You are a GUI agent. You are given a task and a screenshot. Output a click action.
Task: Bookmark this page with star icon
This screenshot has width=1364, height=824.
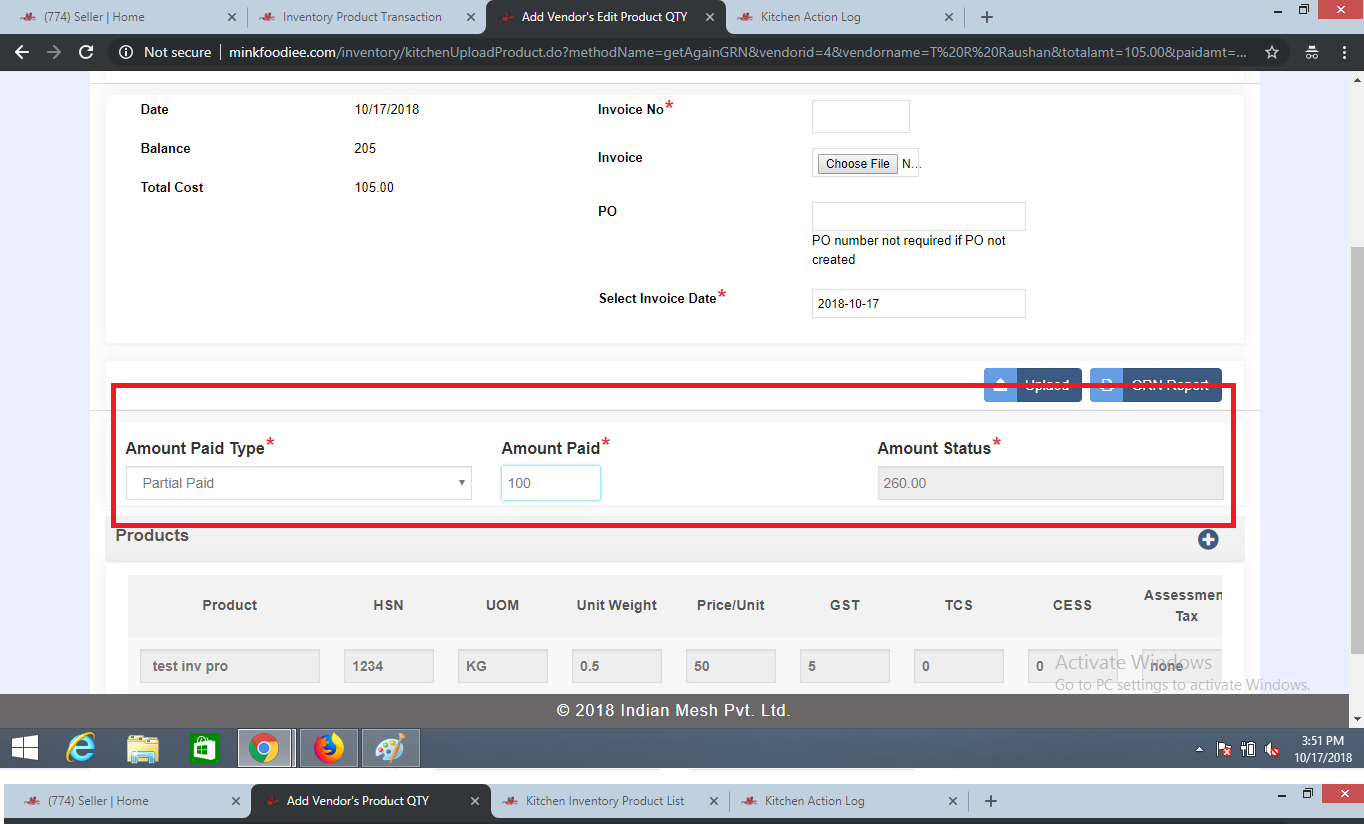tap(1272, 52)
